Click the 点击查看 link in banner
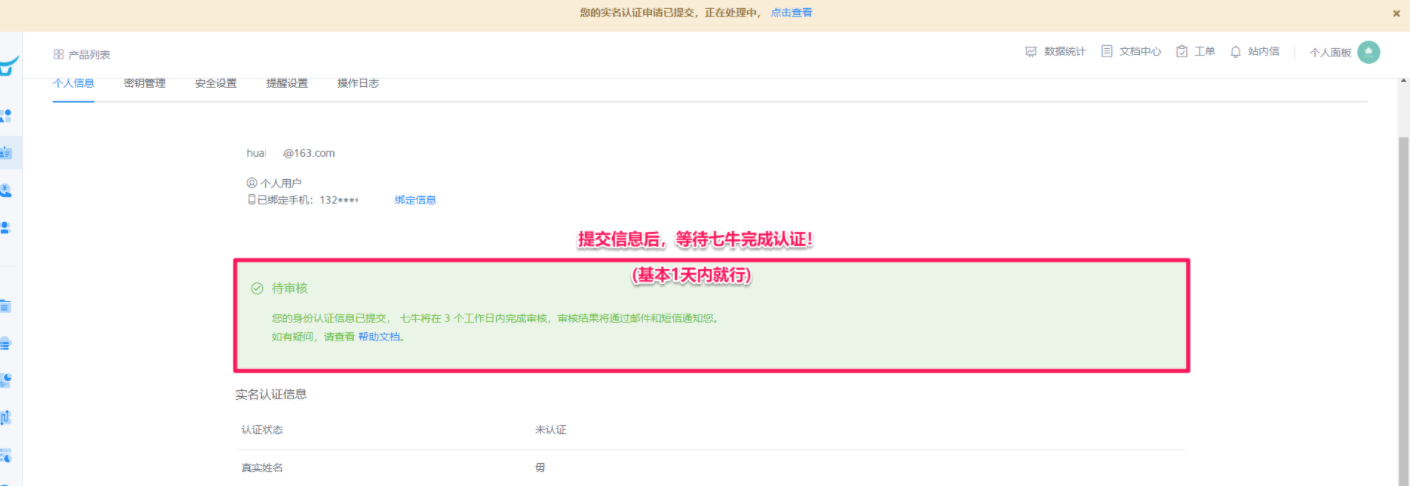 tap(791, 13)
